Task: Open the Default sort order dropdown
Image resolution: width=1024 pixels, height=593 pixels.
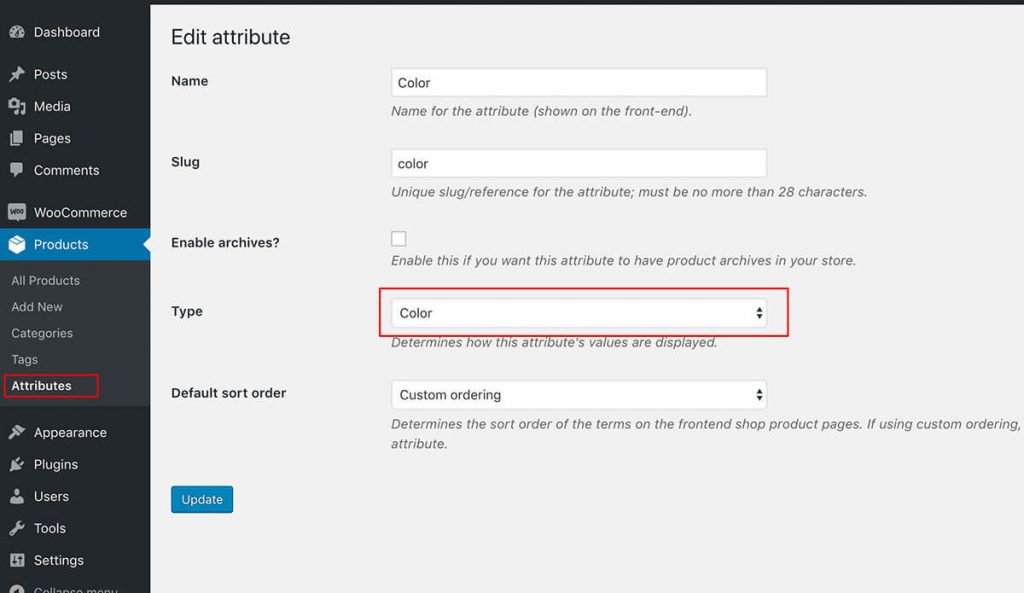Action: [x=579, y=394]
